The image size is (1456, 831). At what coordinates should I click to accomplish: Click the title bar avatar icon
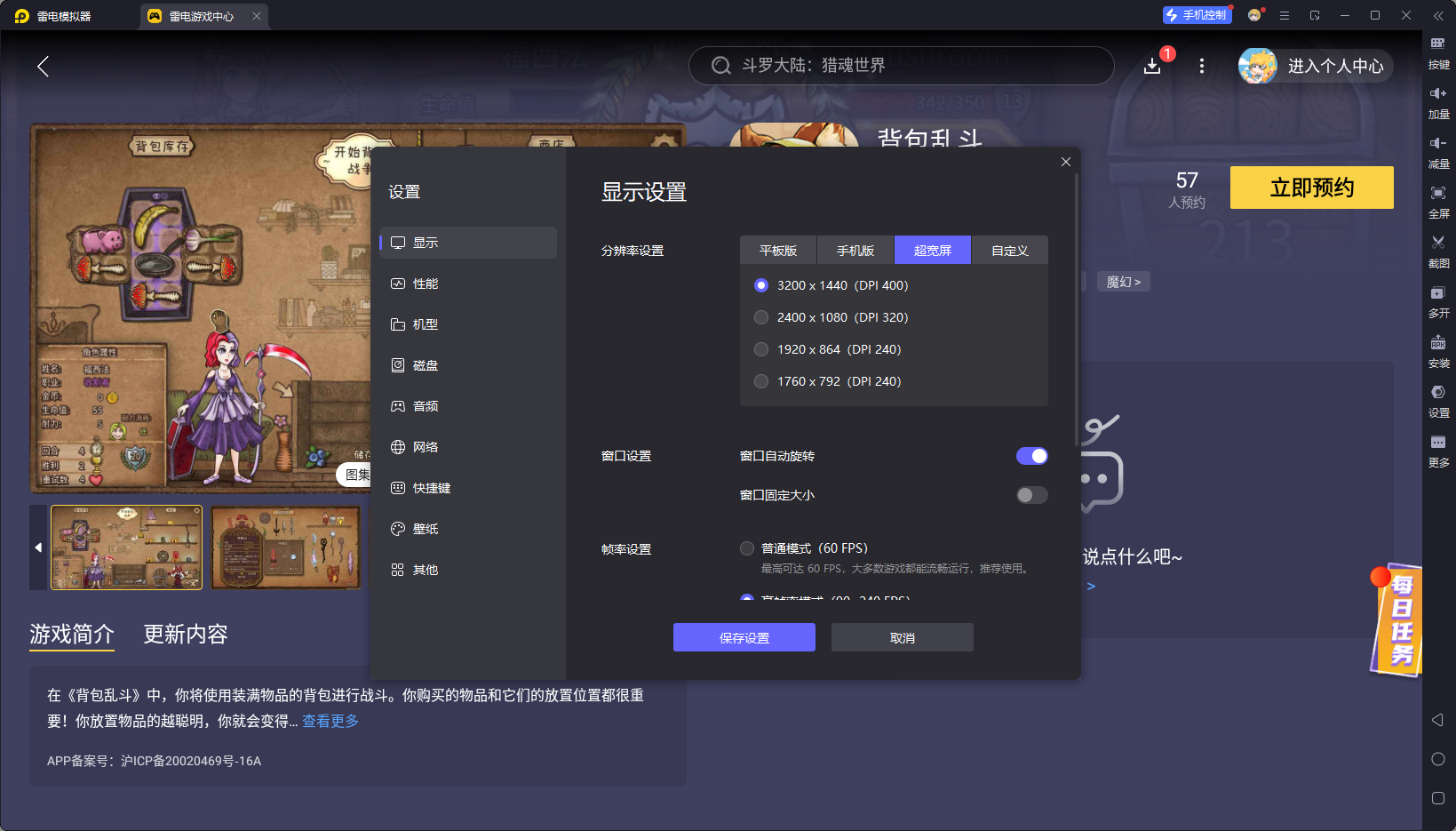coord(1254,15)
